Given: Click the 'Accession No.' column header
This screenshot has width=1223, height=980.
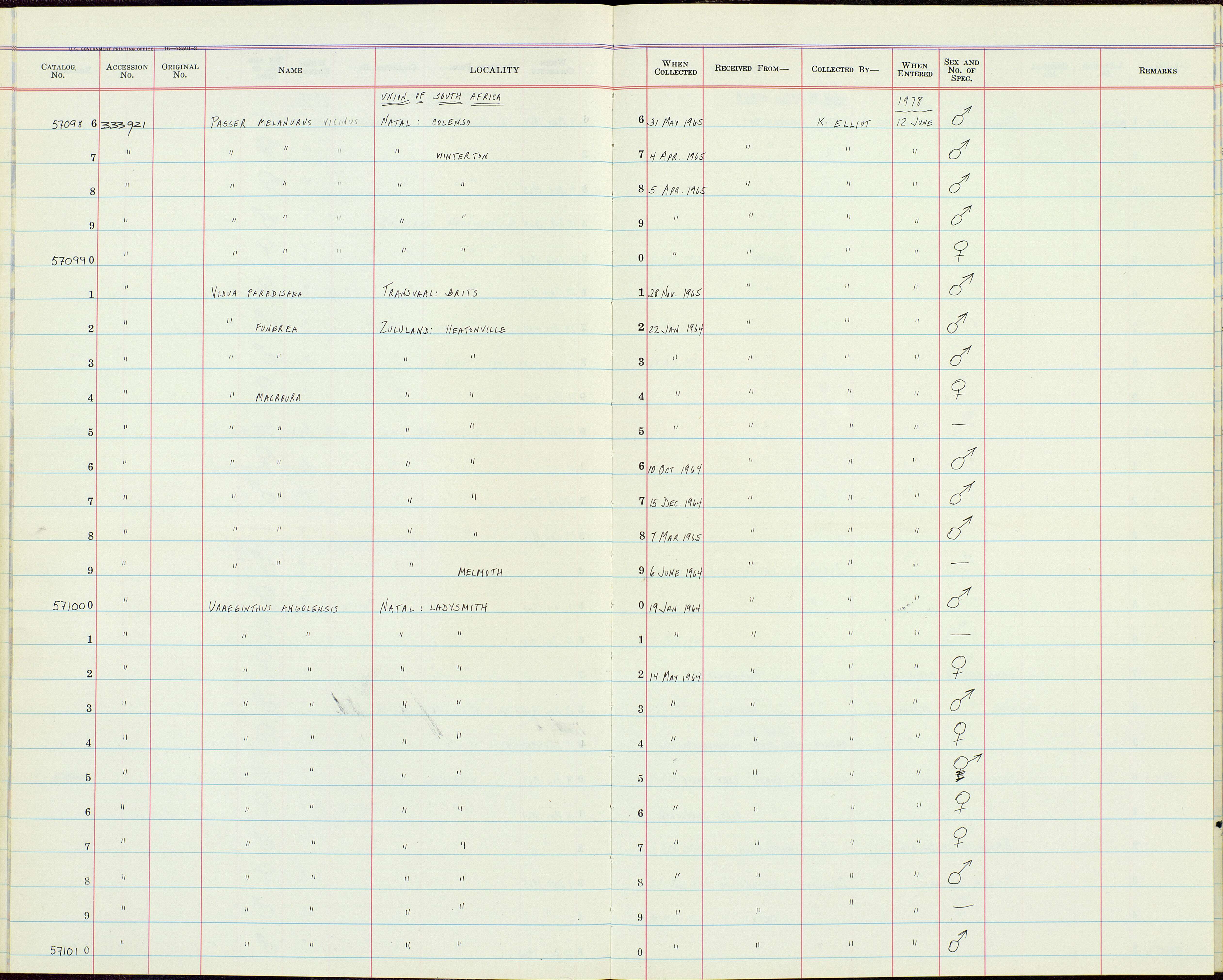Looking at the screenshot, I should pos(127,70).
